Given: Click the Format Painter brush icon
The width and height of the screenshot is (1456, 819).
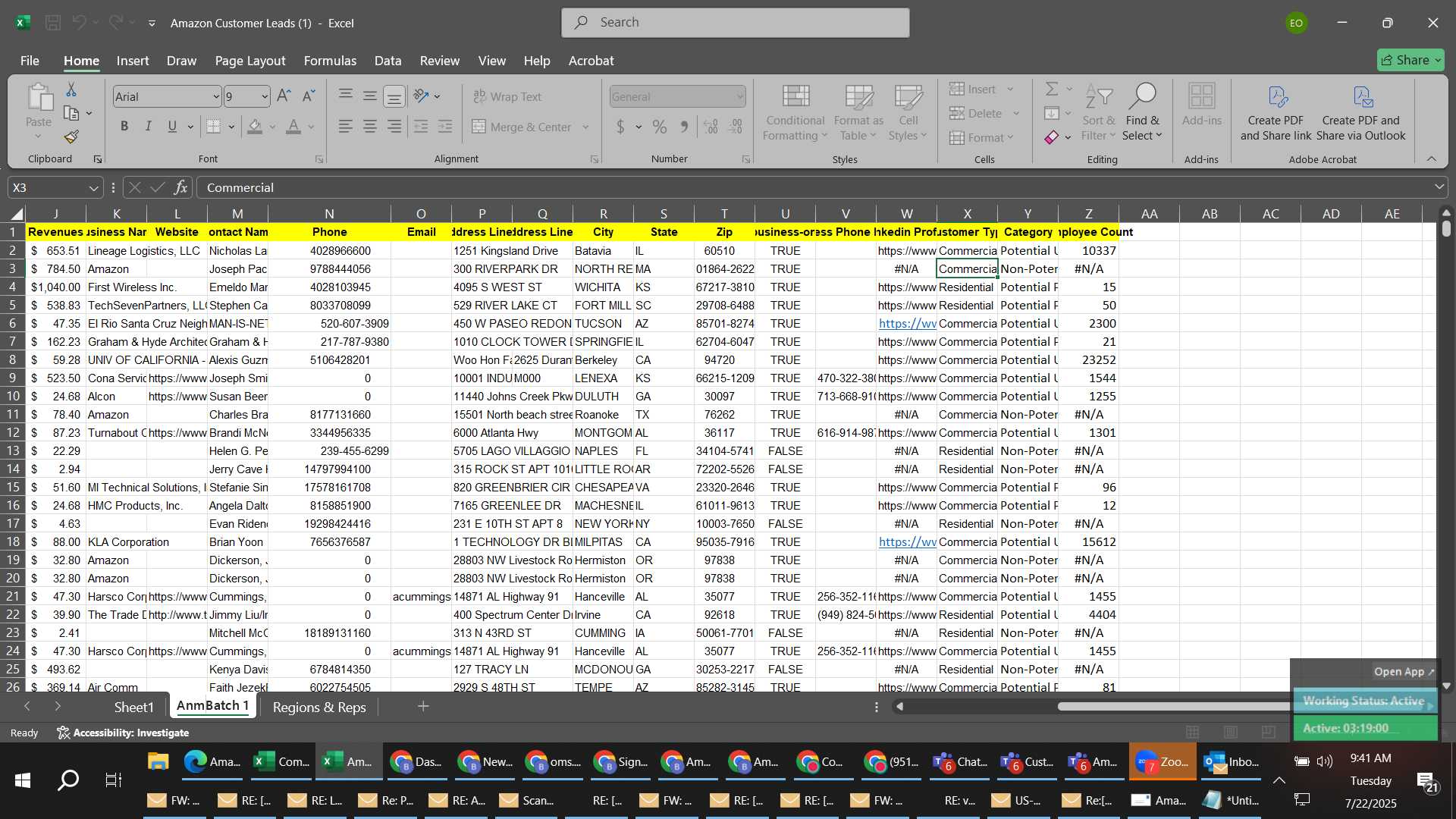Looking at the screenshot, I should 71,137.
